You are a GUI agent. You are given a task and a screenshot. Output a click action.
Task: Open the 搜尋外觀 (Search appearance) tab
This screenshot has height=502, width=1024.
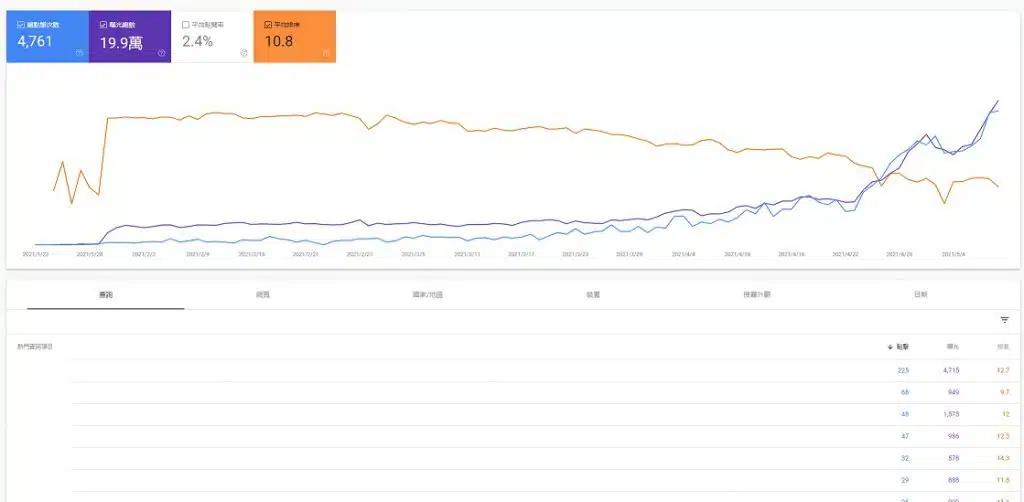pyautogui.click(x=757, y=295)
